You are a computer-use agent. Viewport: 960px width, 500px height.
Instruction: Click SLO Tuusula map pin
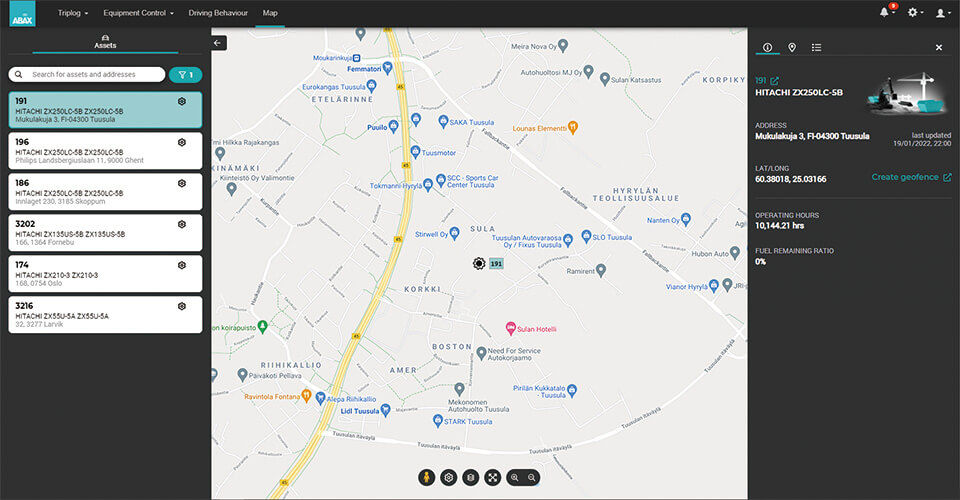[x=586, y=236]
